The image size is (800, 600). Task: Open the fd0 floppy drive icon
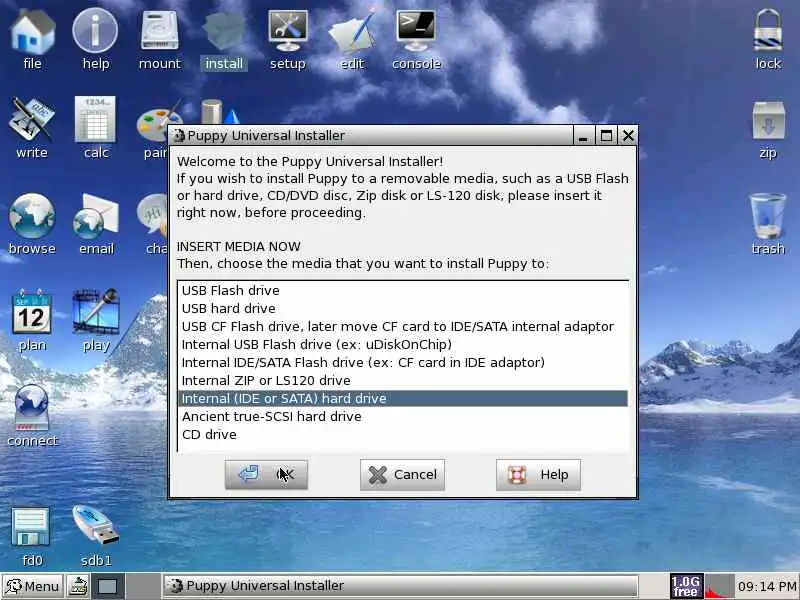[32, 537]
